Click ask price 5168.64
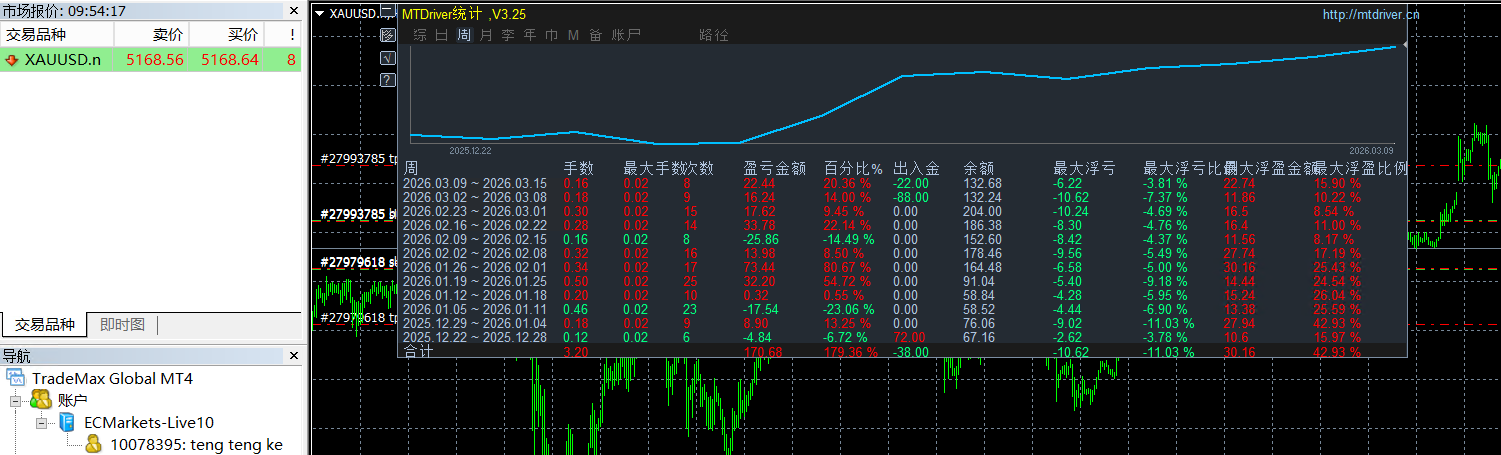 click(230, 60)
